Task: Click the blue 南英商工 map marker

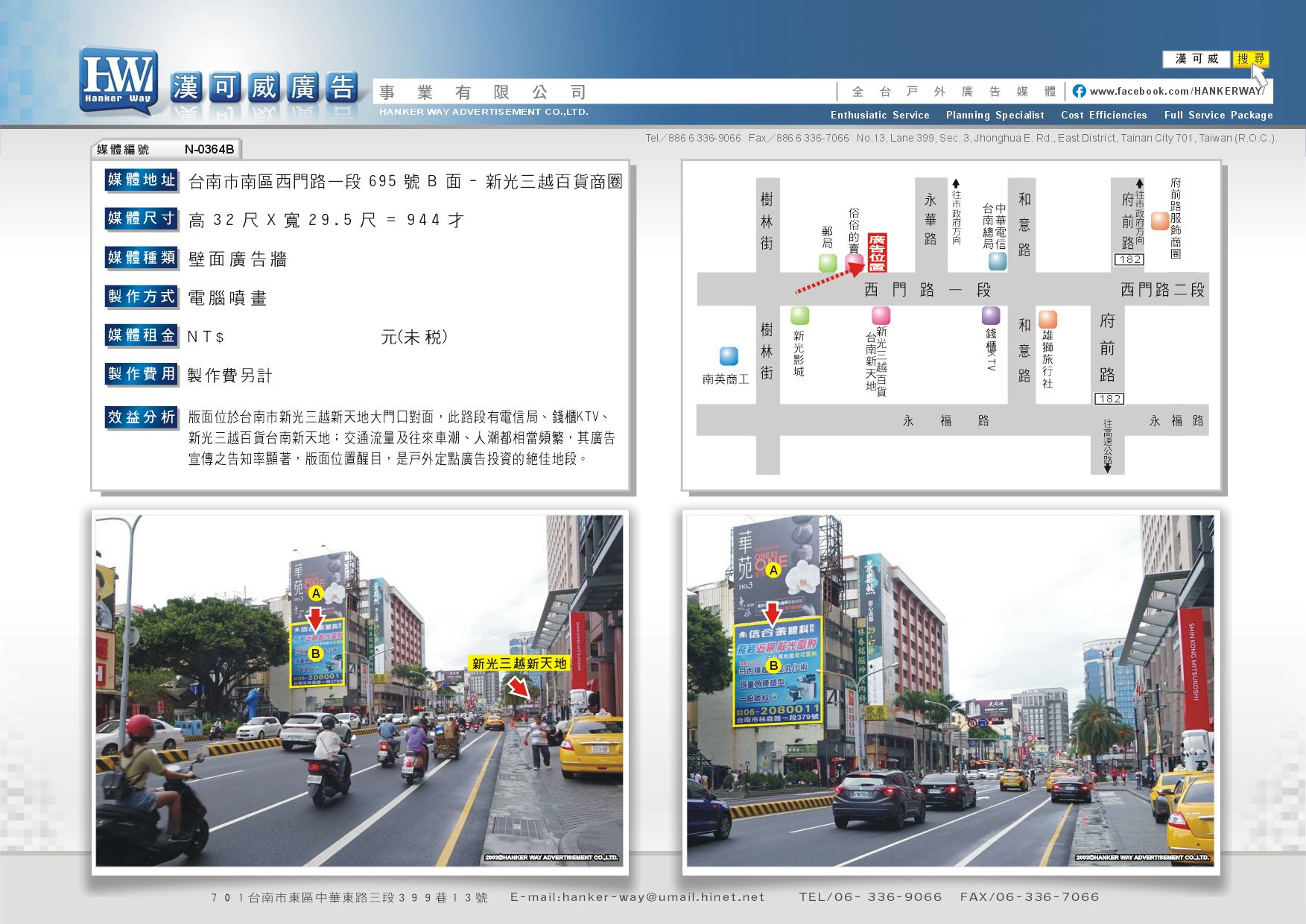Action: pos(729,356)
